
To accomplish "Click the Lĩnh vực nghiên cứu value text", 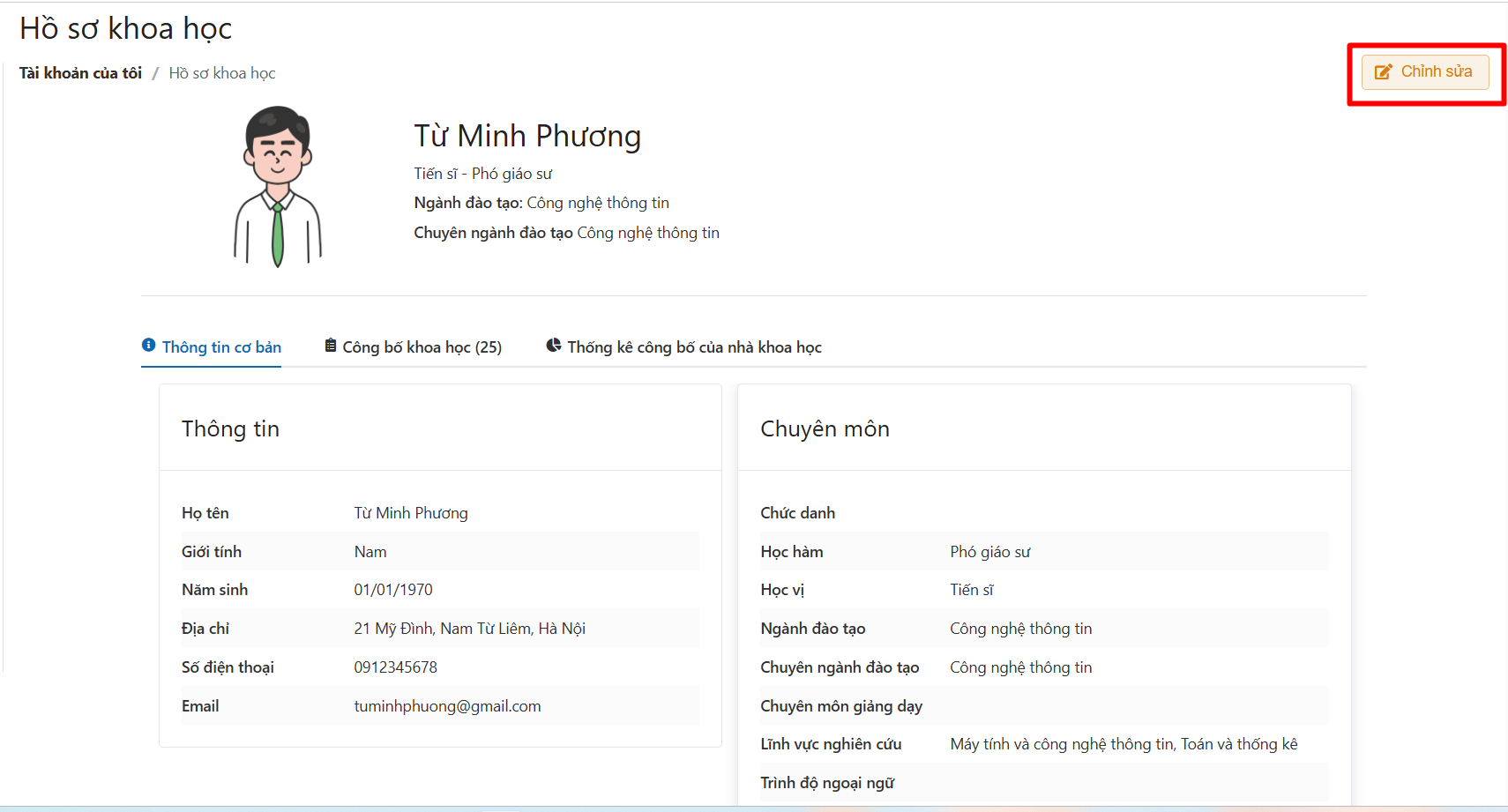I will (1124, 744).
